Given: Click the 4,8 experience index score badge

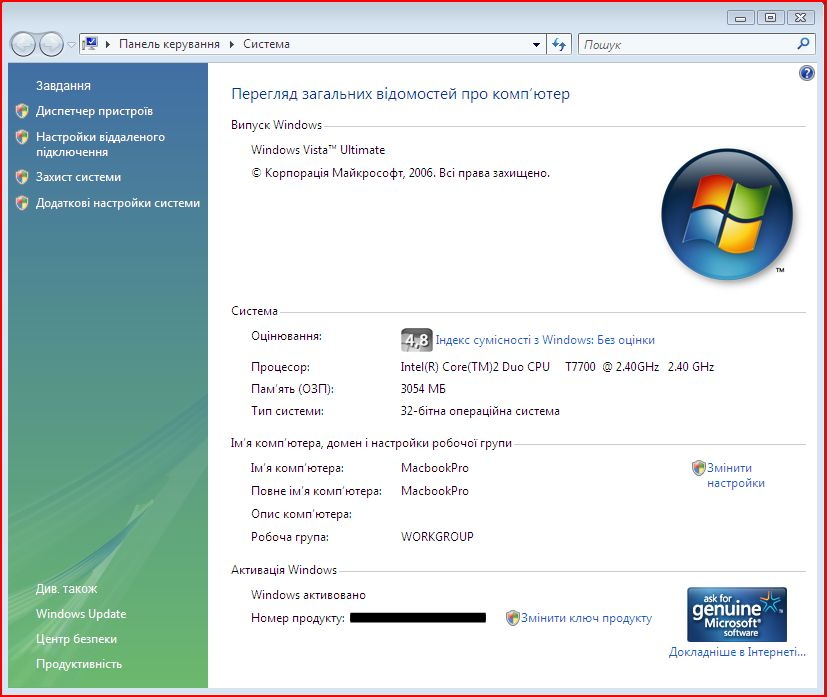Looking at the screenshot, I should [417, 340].
